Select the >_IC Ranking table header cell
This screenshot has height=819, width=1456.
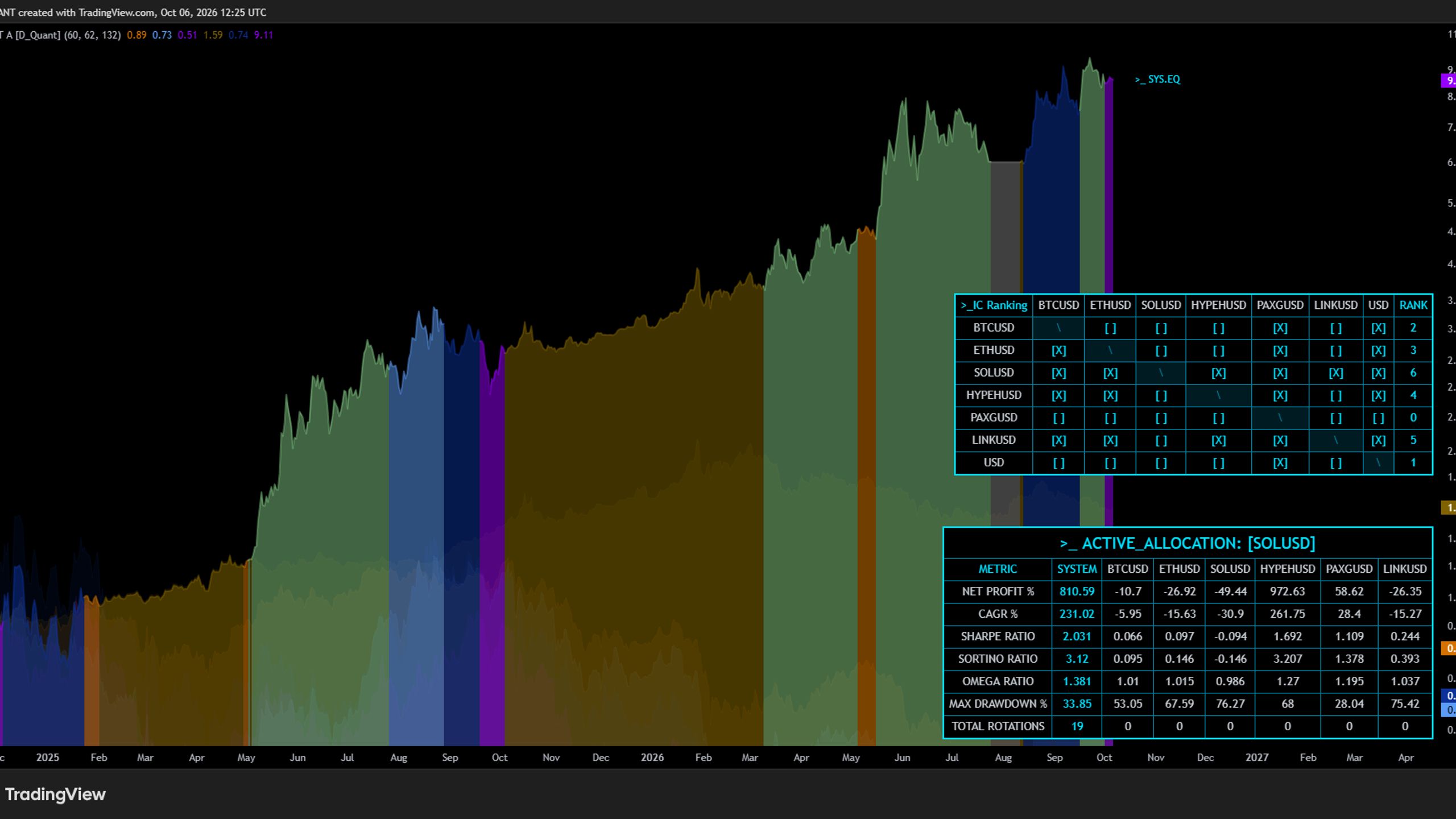(x=994, y=305)
